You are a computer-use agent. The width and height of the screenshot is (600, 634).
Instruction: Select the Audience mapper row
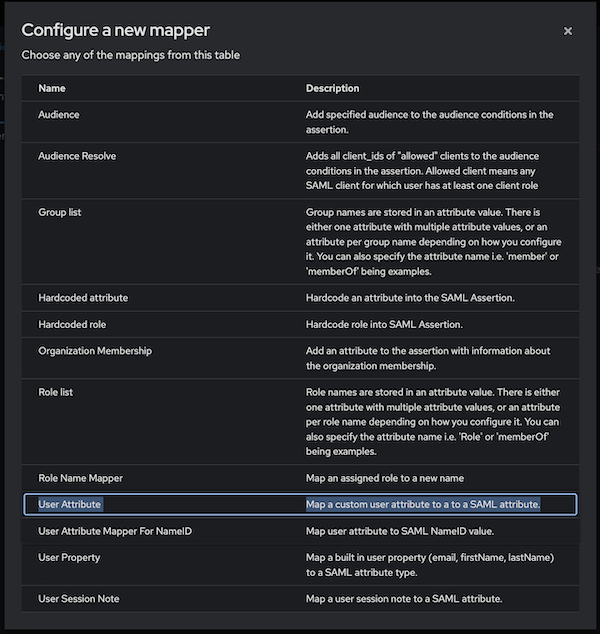click(59, 115)
